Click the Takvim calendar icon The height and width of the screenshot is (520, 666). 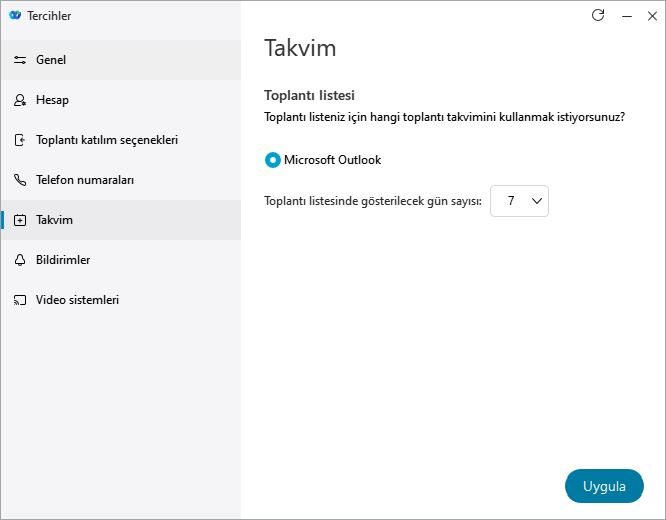pyautogui.click(x=20, y=220)
